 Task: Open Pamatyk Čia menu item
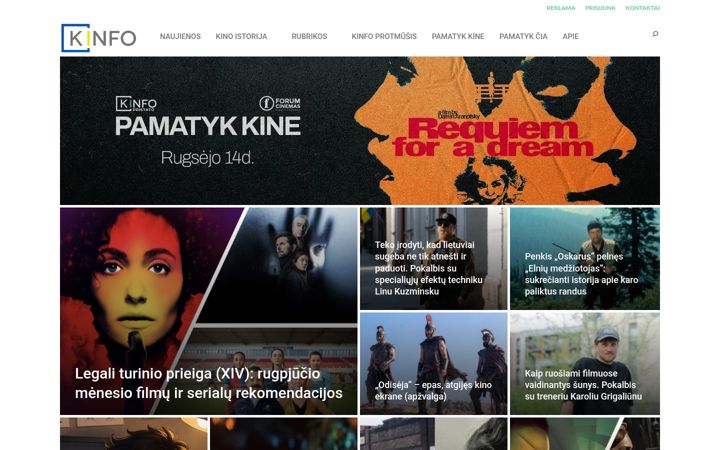pos(523,36)
